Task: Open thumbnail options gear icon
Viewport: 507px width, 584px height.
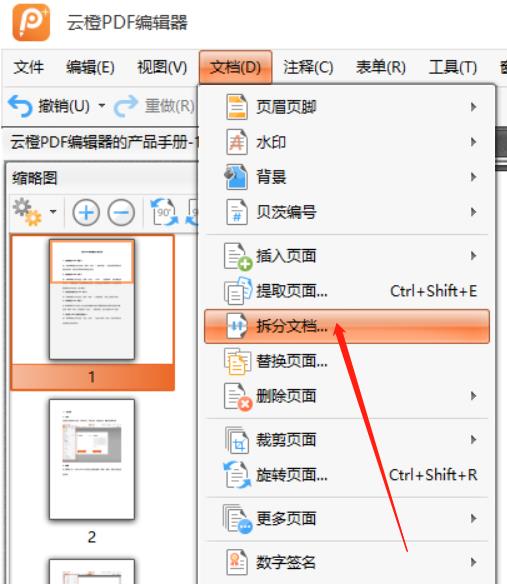Action: coord(27,212)
